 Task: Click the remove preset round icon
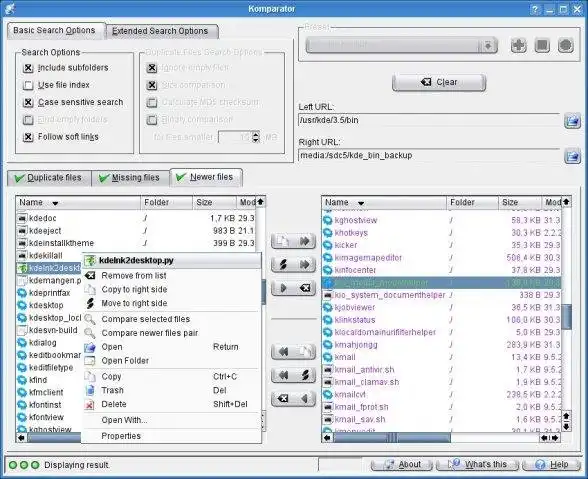point(566,46)
